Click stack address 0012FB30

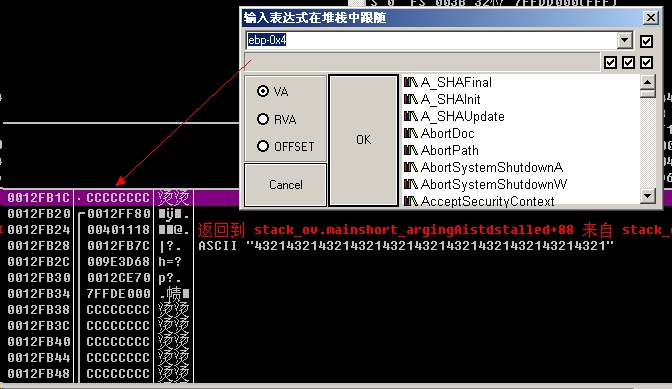pyautogui.click(x=38, y=278)
